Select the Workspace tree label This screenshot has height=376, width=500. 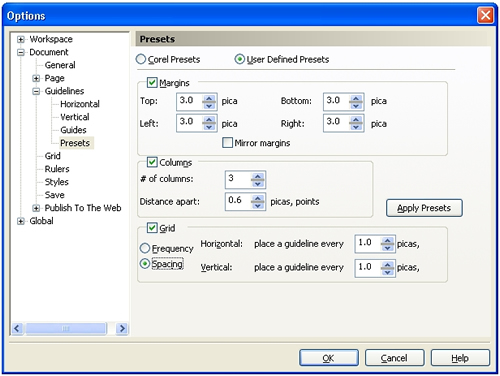[x=51, y=39]
